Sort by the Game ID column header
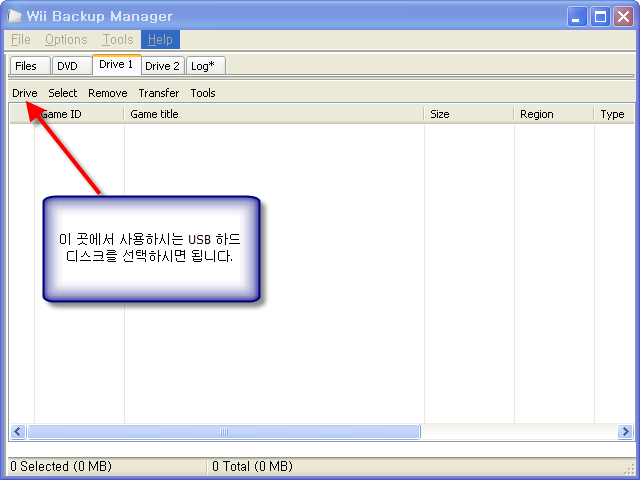640x480 pixels. pos(79,114)
